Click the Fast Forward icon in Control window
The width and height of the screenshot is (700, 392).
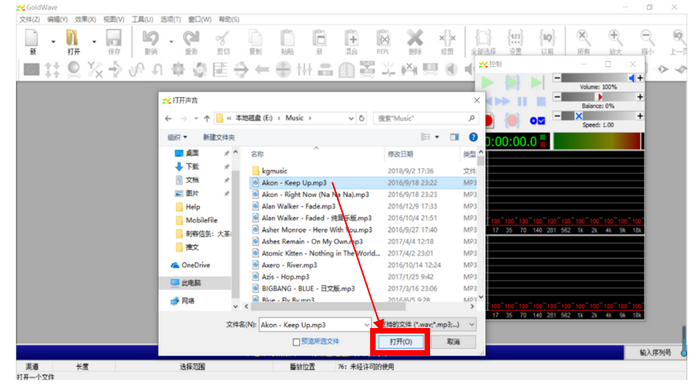tap(503, 101)
